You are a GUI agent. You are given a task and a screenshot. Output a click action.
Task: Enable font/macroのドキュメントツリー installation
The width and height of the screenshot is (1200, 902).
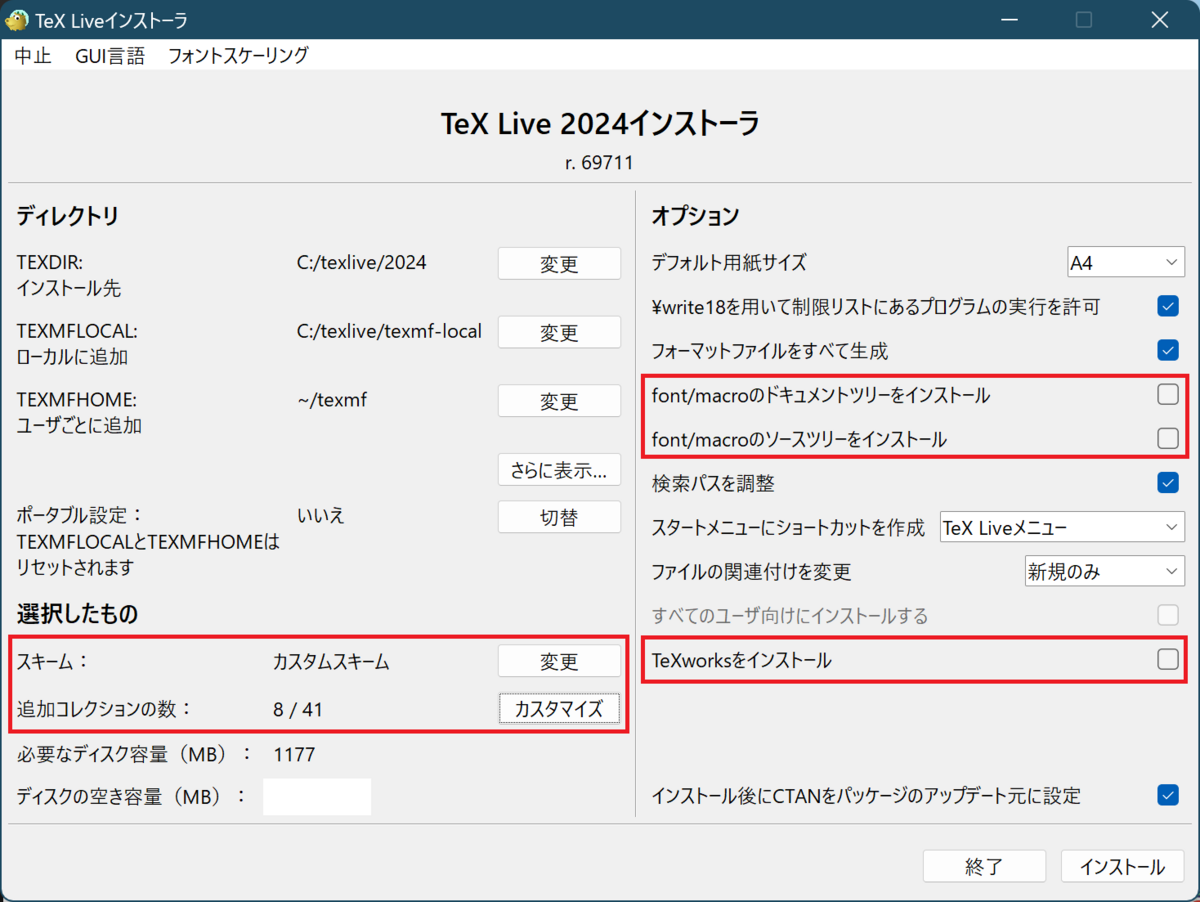coord(1168,394)
